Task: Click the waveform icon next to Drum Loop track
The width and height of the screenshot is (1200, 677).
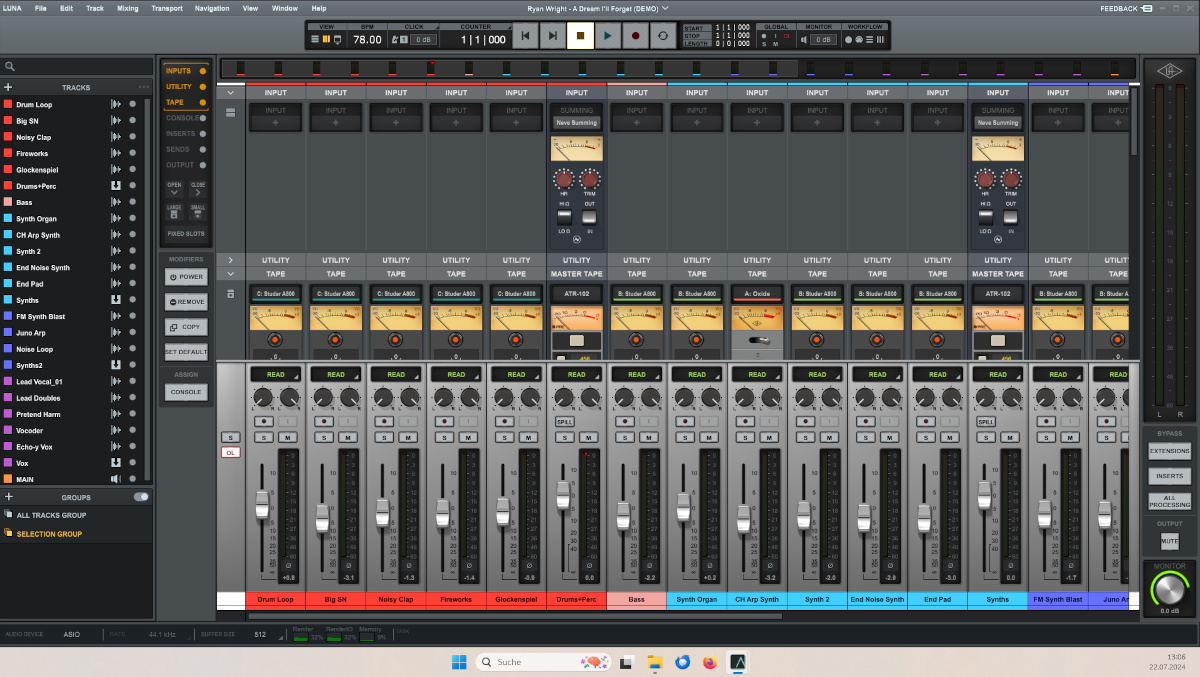Action: click(116, 105)
